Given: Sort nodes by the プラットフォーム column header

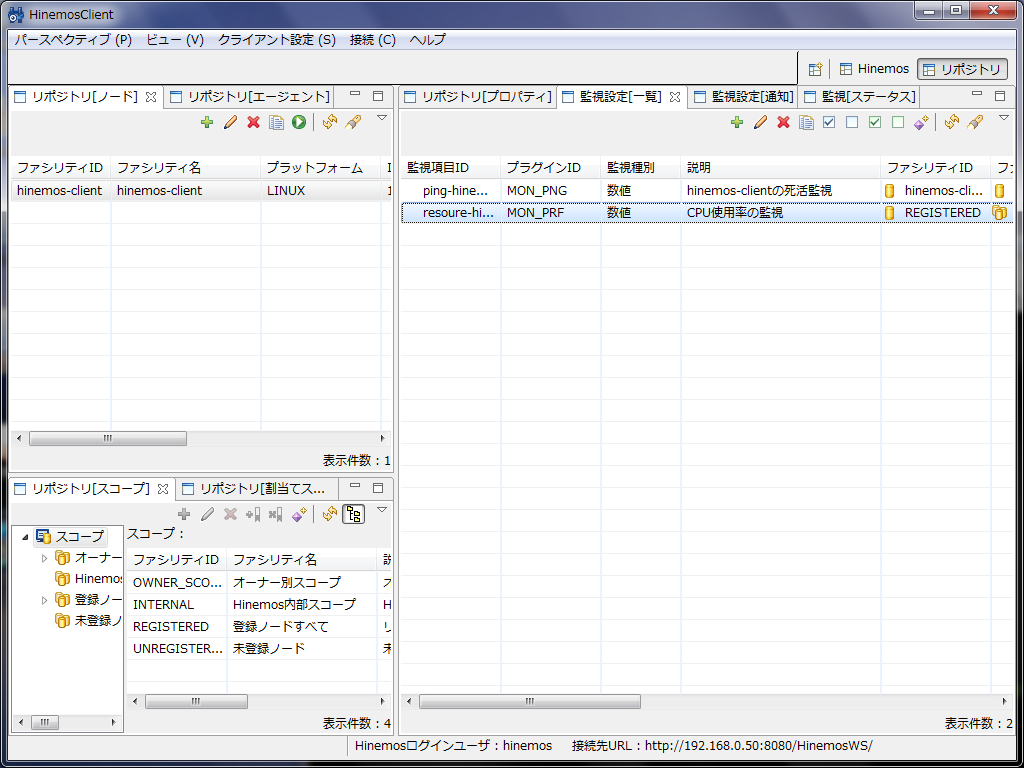Looking at the screenshot, I should (x=321, y=168).
